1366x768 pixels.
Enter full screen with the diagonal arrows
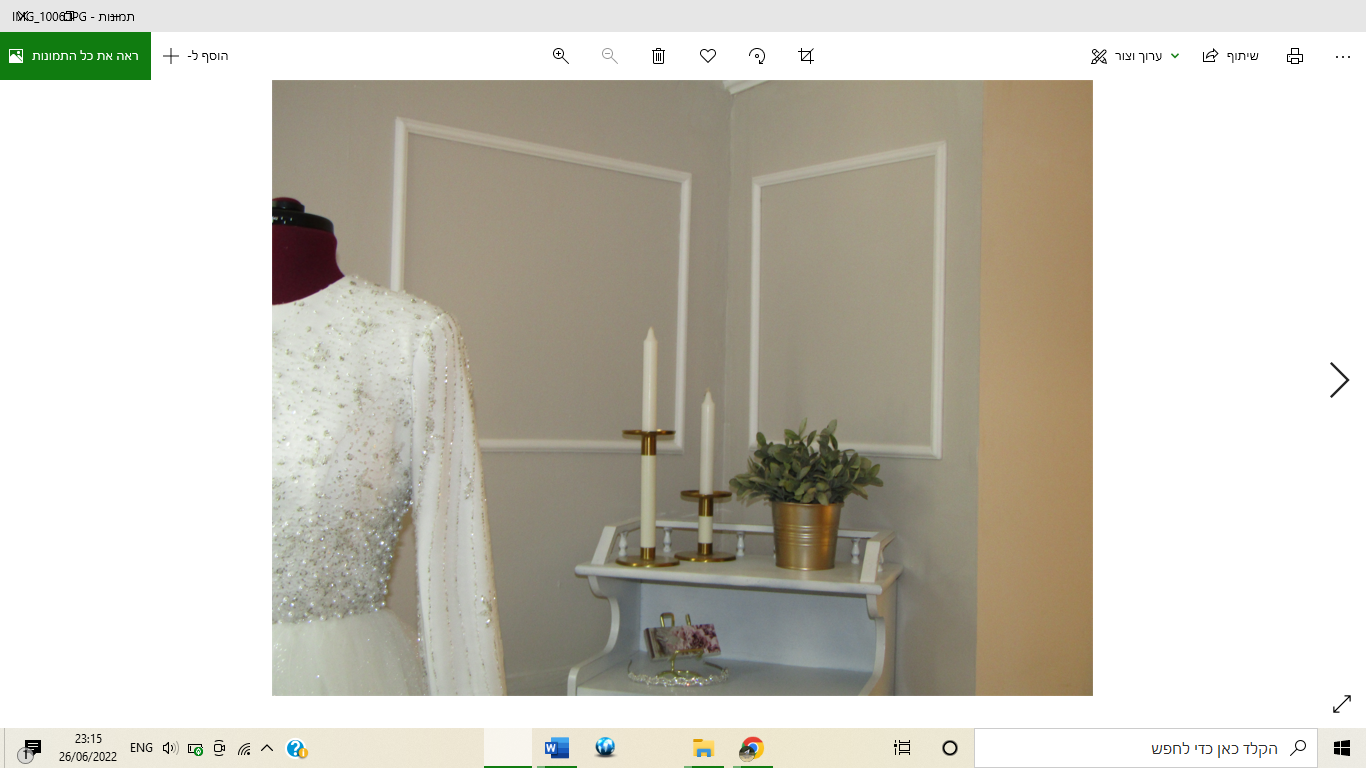[1342, 704]
